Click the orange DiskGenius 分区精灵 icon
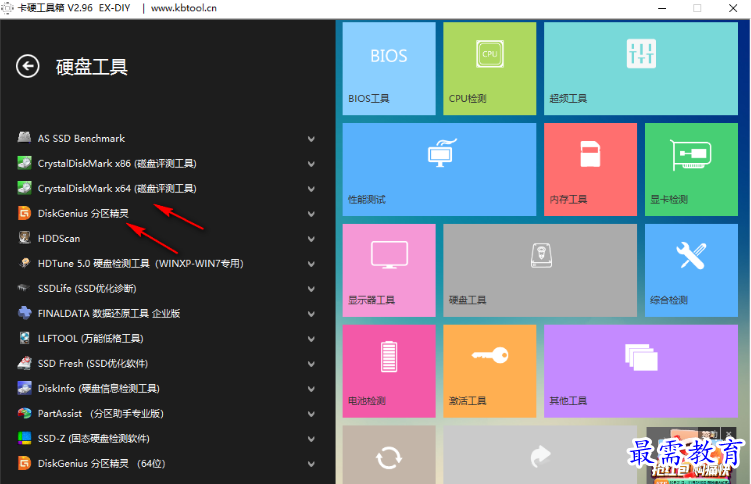751x484 pixels. click(24, 213)
